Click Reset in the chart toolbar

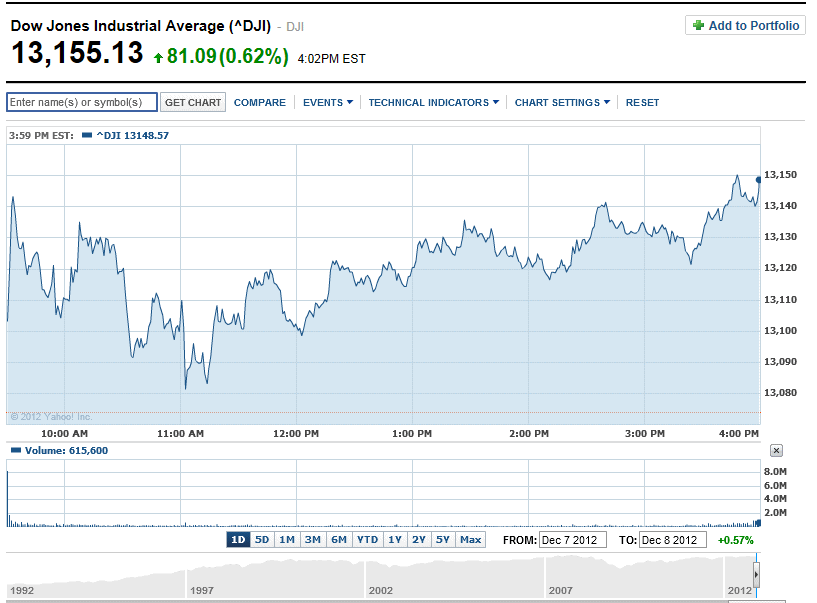[x=642, y=102]
